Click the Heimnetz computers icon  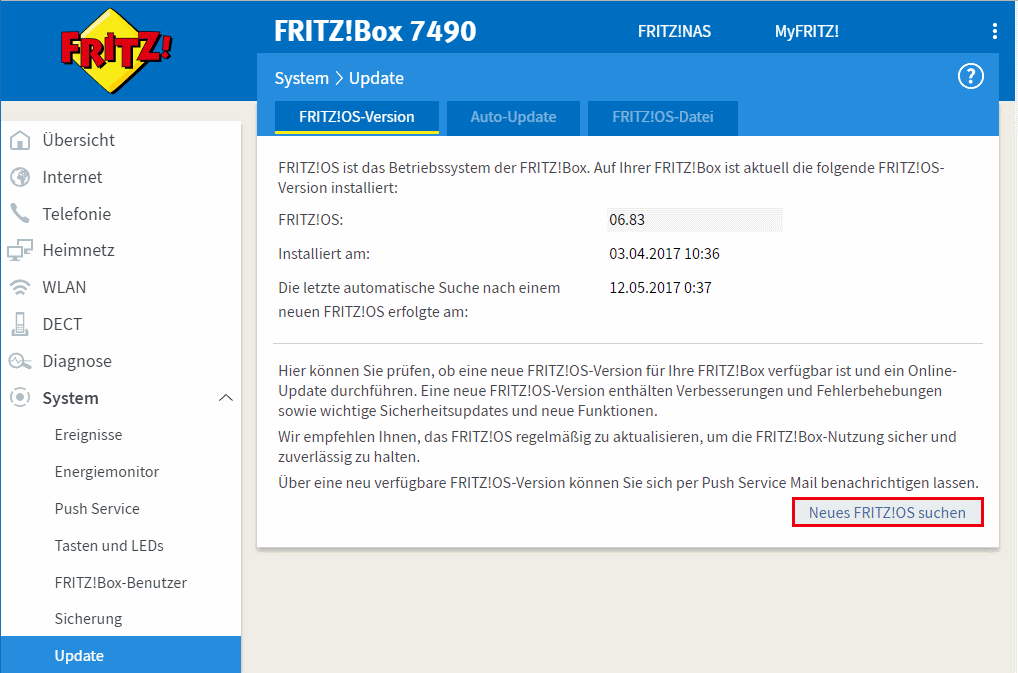click(x=20, y=251)
